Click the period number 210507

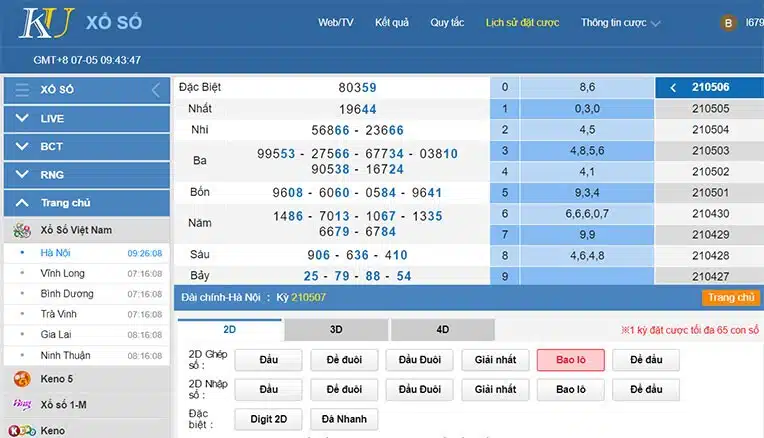point(308,297)
